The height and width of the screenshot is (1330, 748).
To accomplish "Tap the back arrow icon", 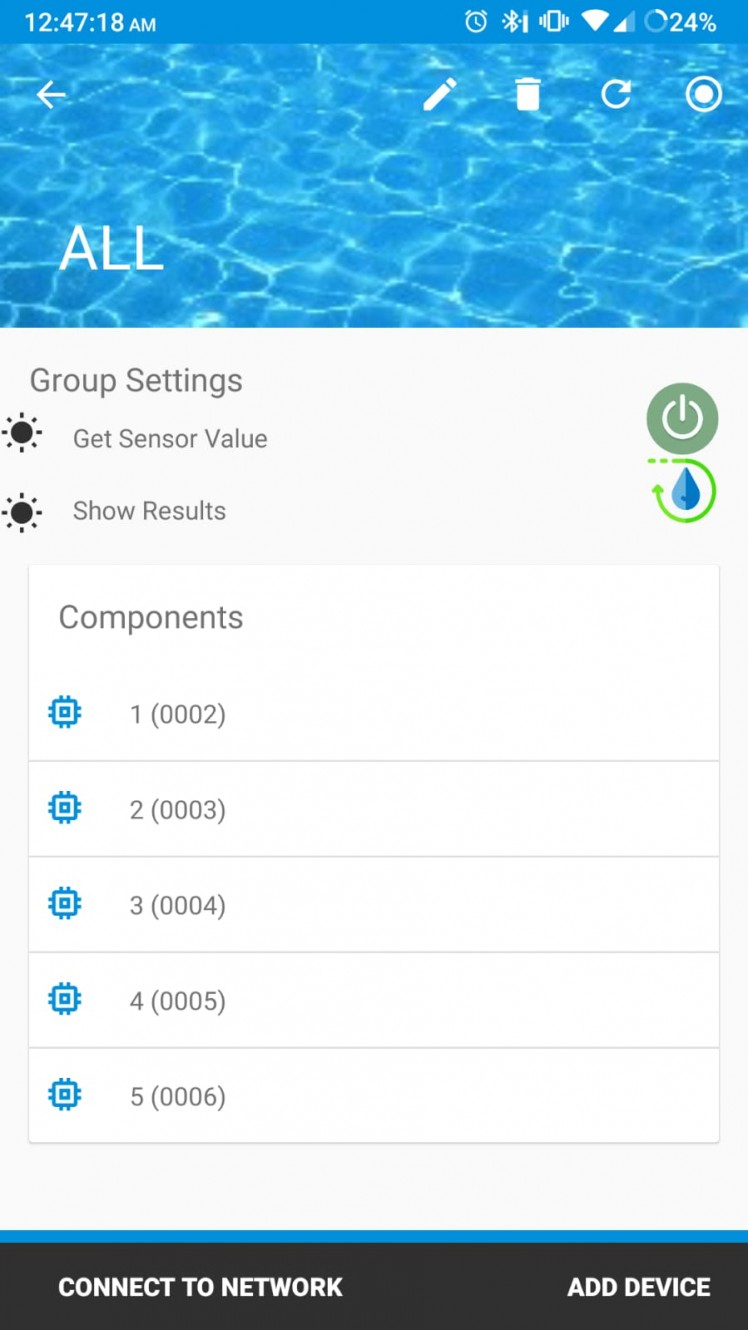I will (50, 95).
